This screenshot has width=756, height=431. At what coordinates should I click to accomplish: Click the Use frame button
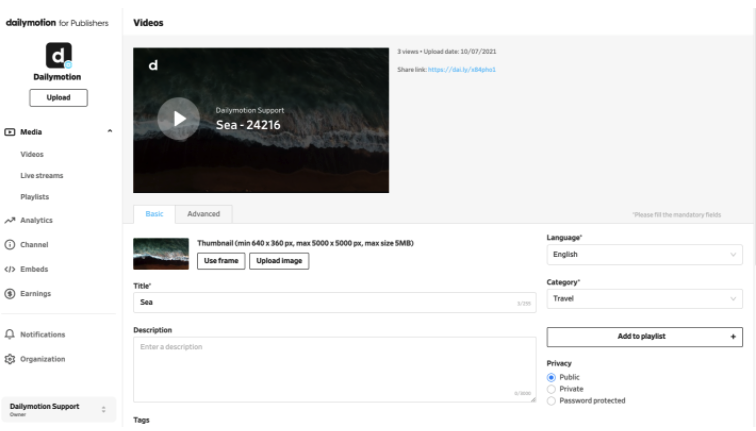point(221,261)
